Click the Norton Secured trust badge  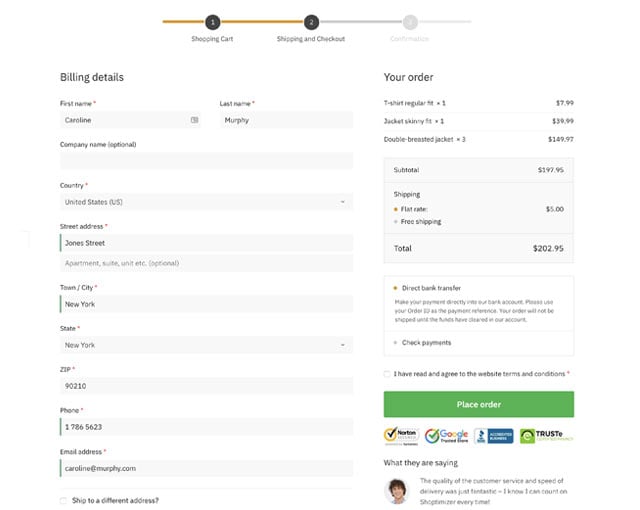(x=401, y=436)
